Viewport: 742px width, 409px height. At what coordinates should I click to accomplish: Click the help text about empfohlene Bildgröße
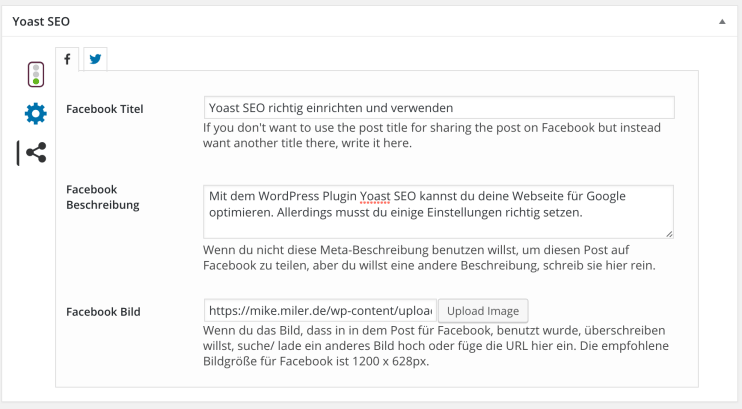pyautogui.click(x=435, y=346)
